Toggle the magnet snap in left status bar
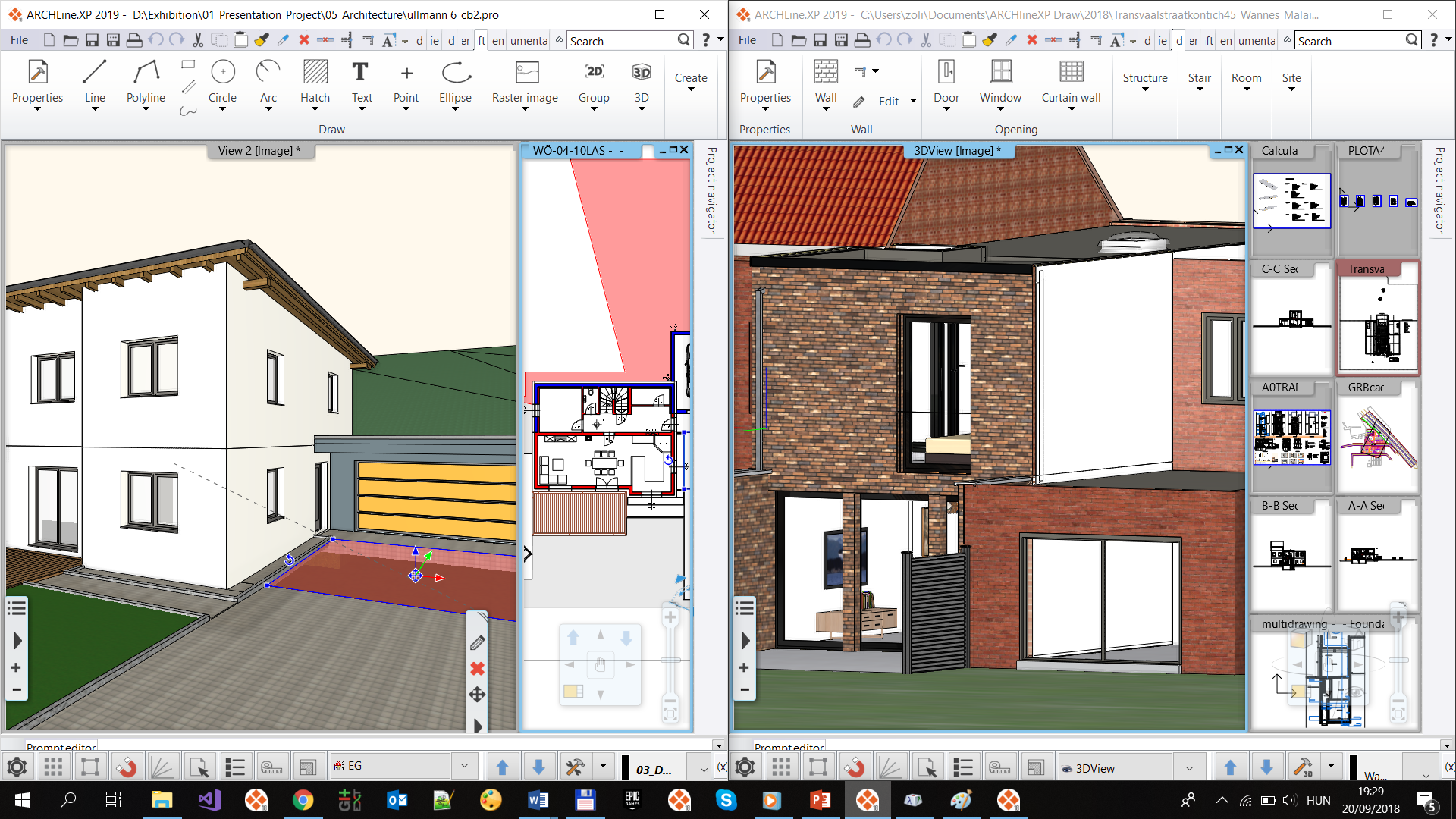The image size is (1456, 819). point(126,767)
